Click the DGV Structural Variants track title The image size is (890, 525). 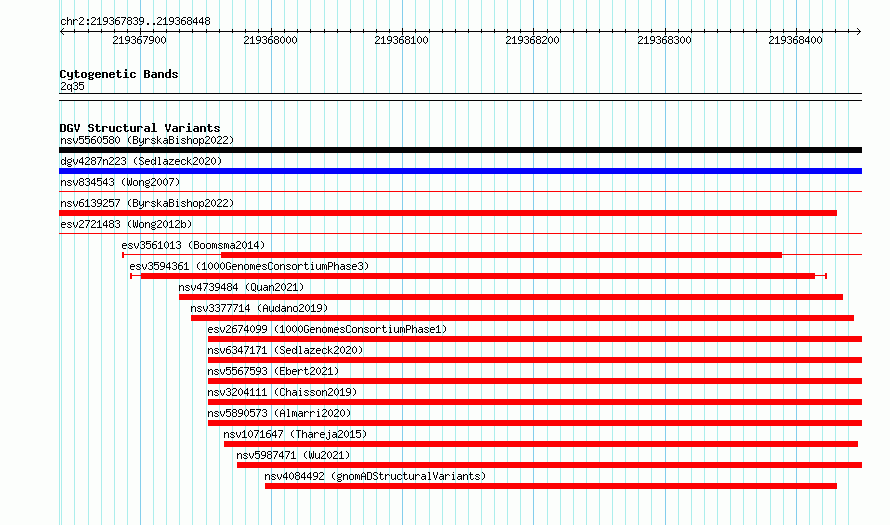tap(140, 128)
